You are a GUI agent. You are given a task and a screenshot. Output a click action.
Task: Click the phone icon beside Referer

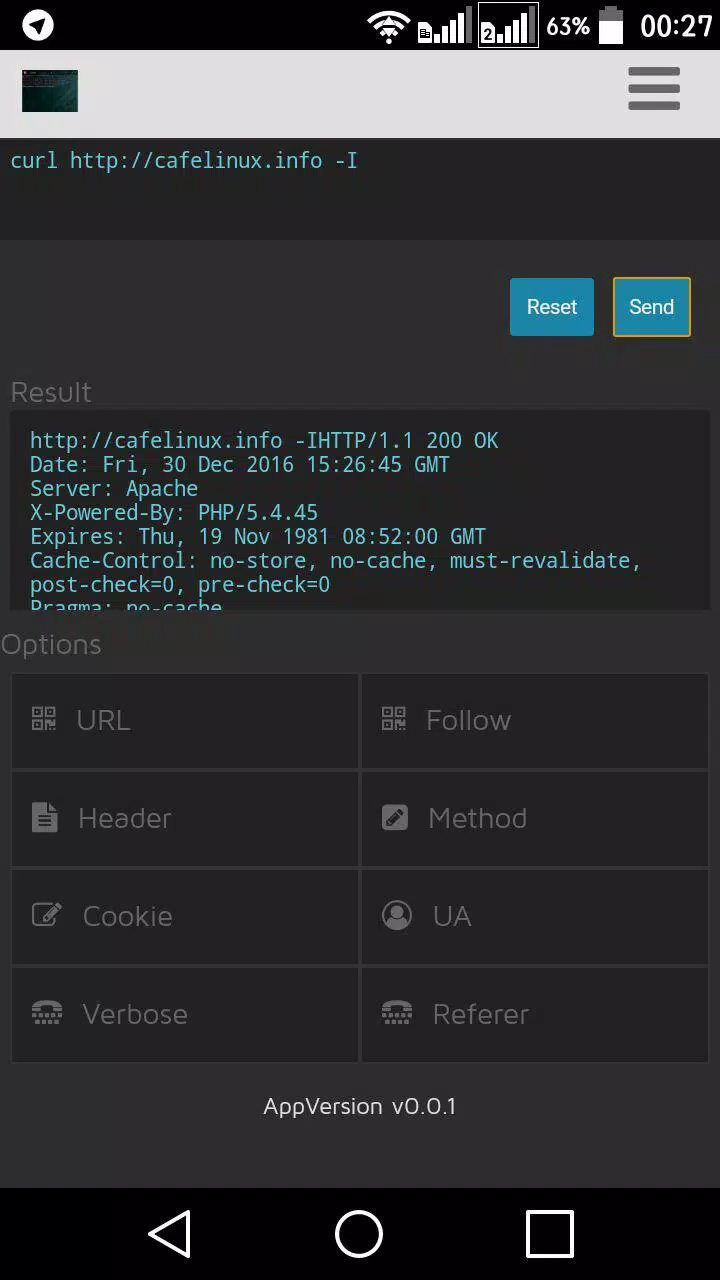tap(397, 1013)
